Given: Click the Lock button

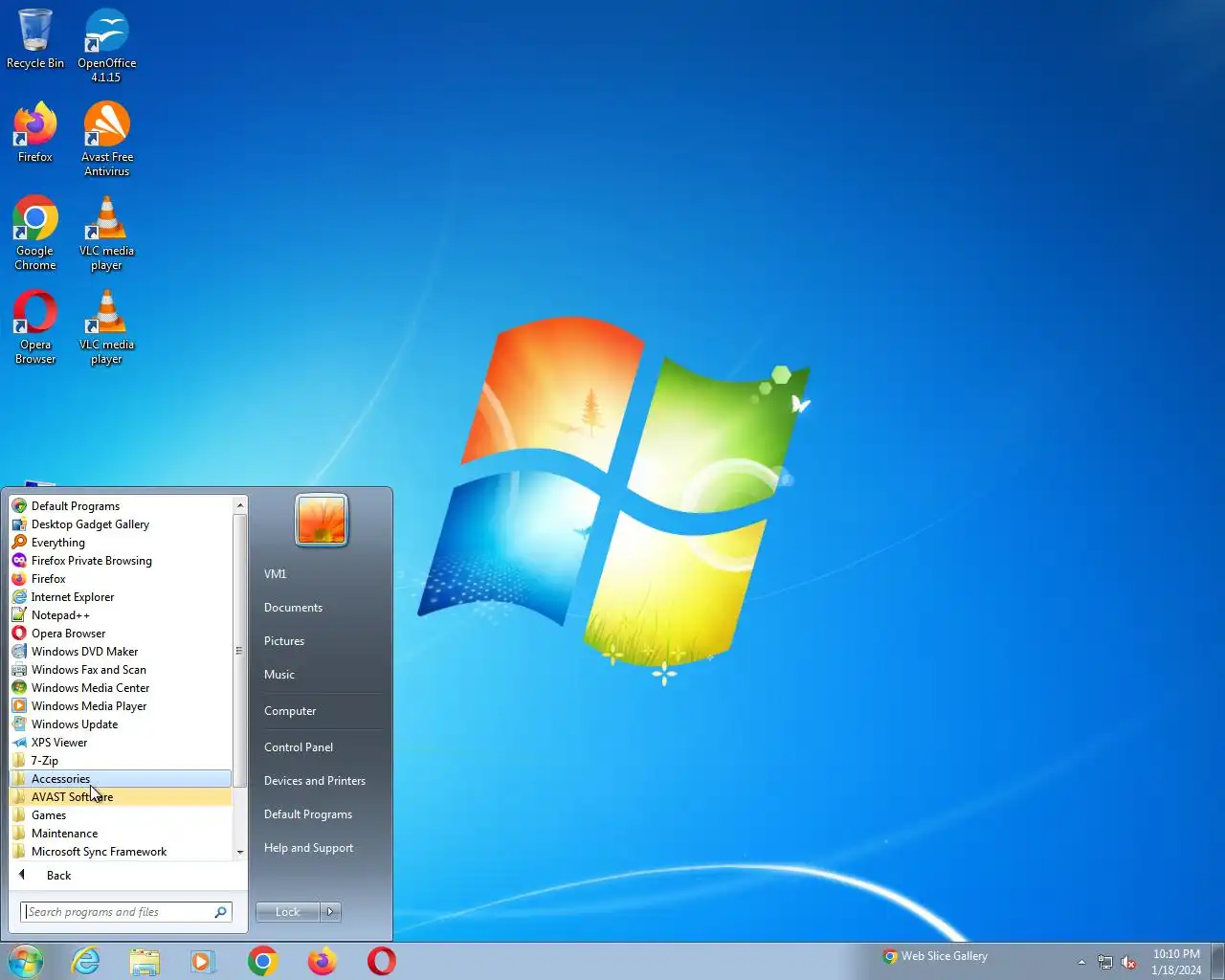Looking at the screenshot, I should [x=288, y=912].
